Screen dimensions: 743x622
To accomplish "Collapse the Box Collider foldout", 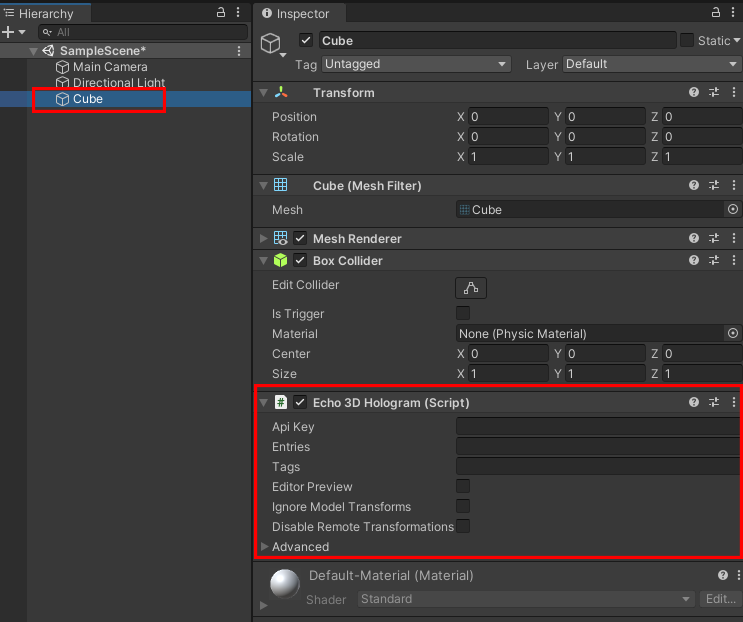I will point(264,261).
